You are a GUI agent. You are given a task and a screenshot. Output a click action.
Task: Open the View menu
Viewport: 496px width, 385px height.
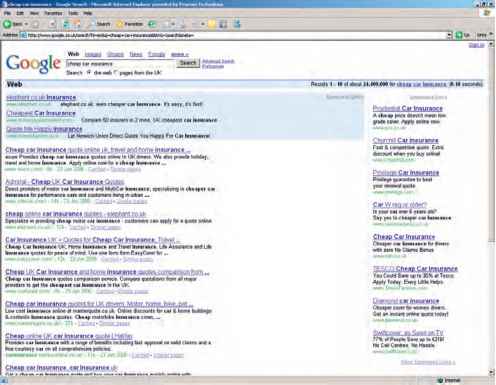(34, 13)
